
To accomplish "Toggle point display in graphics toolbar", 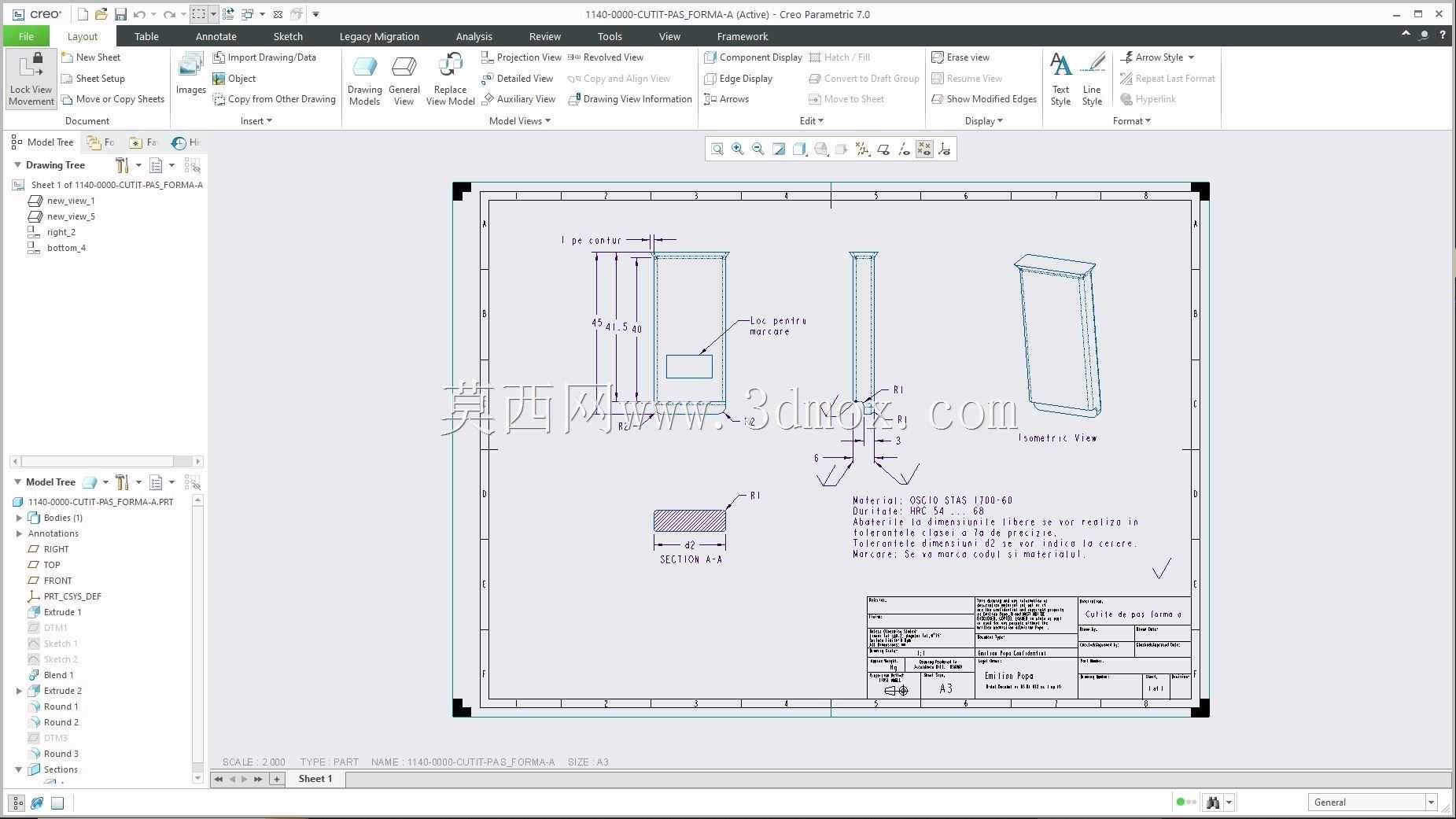I will tap(924, 149).
